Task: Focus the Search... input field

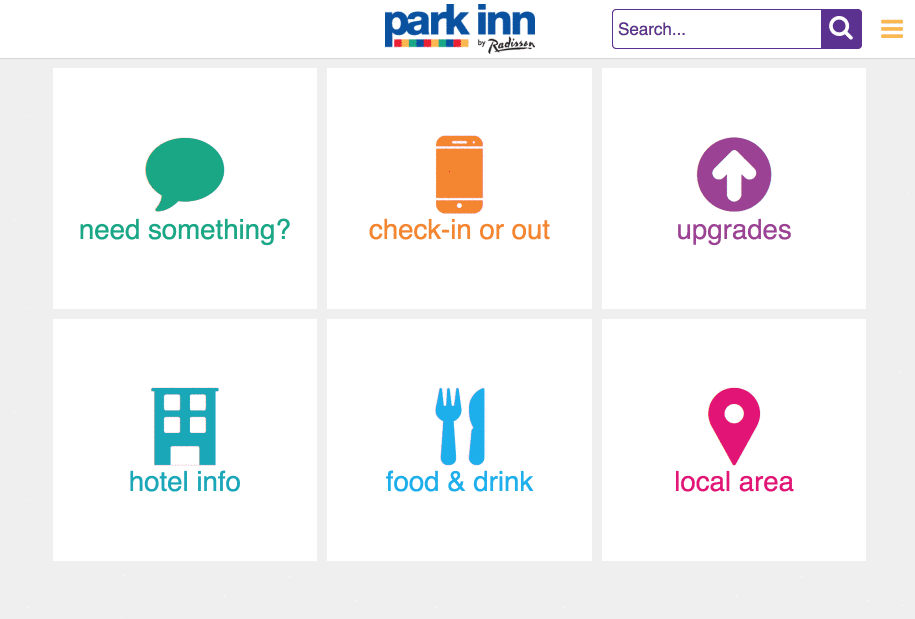Action: (717, 29)
